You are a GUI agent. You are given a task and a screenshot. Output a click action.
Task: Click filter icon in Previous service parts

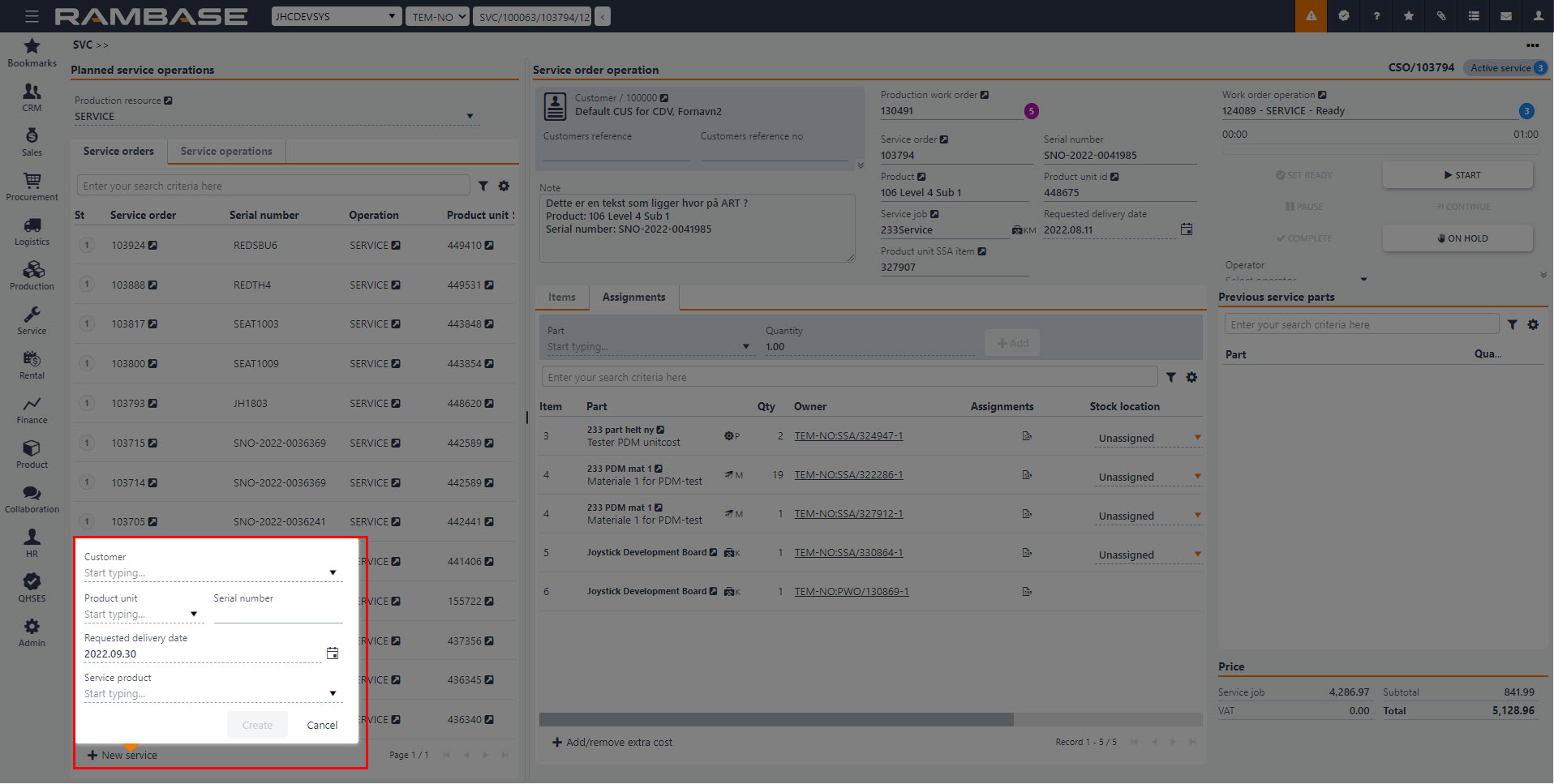coord(1513,325)
